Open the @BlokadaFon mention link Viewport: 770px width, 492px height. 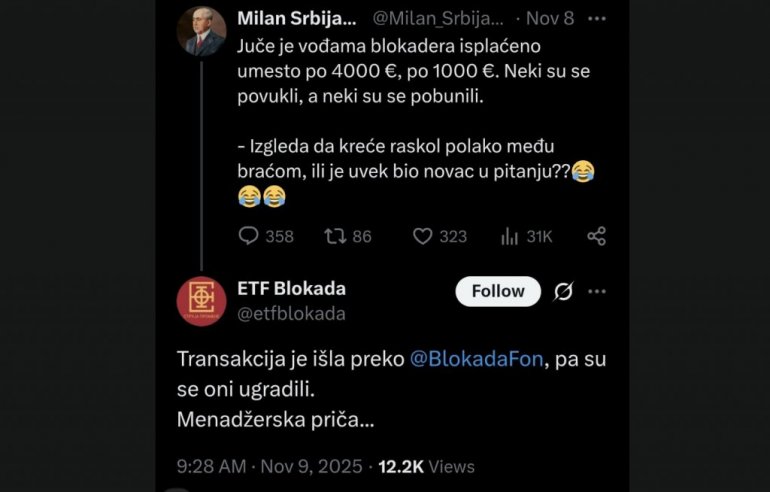coord(476,360)
